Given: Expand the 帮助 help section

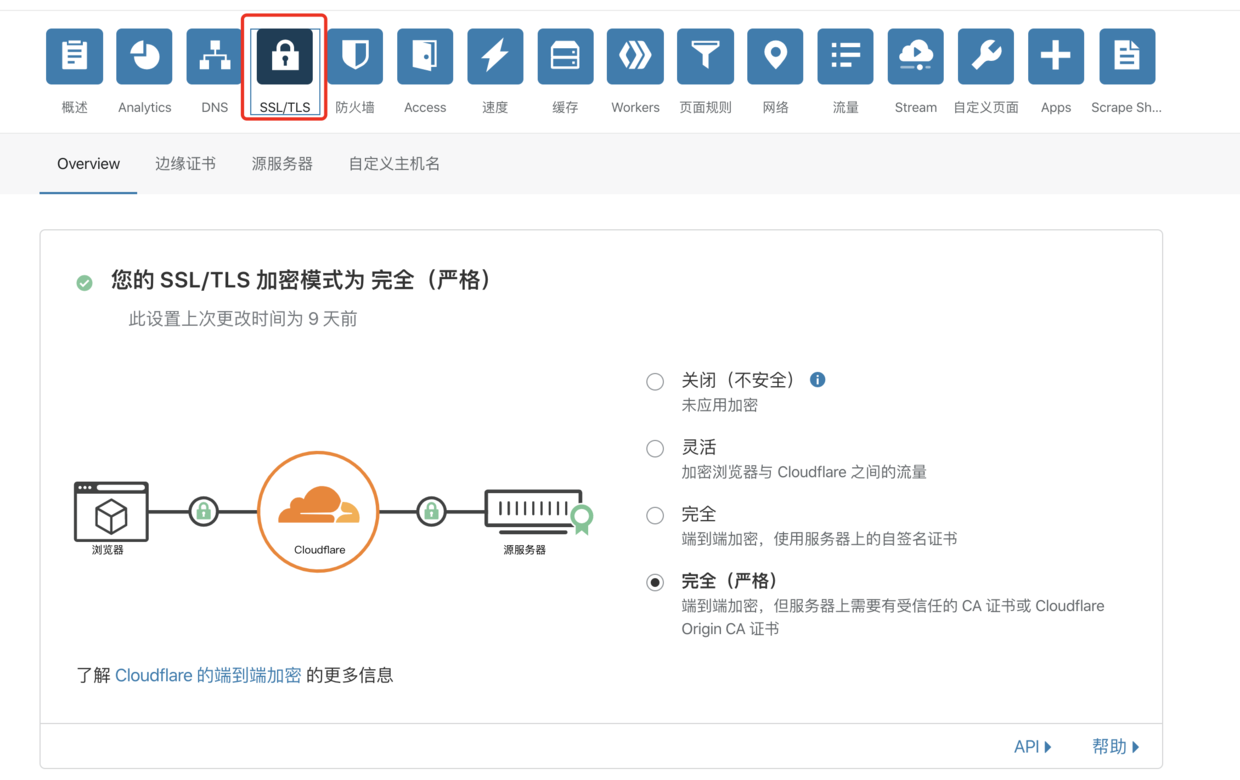Looking at the screenshot, I should click(x=1116, y=747).
